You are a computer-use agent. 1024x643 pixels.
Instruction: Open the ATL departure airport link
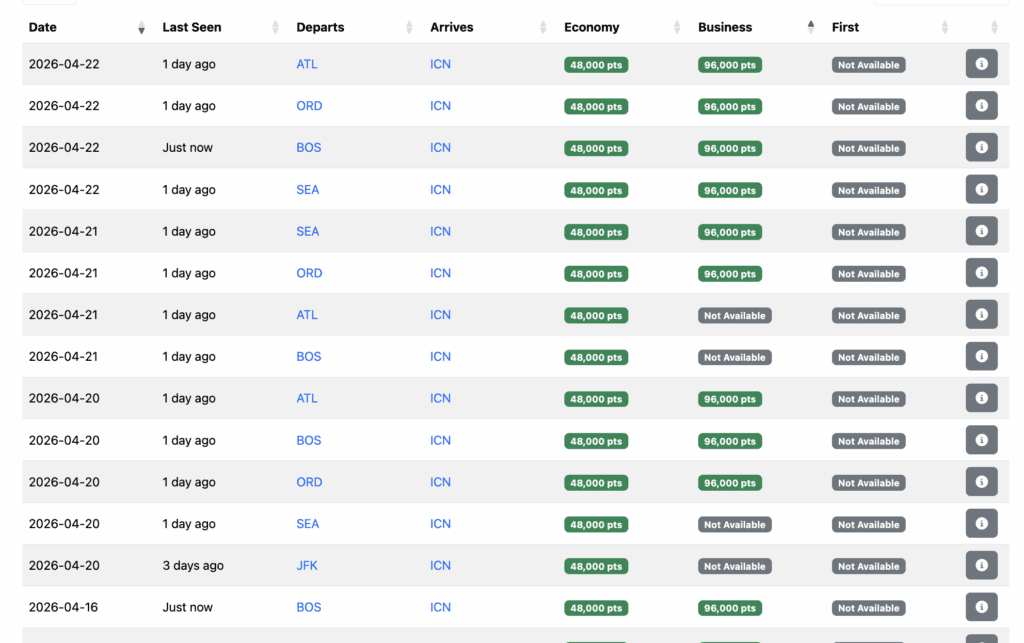pos(306,63)
